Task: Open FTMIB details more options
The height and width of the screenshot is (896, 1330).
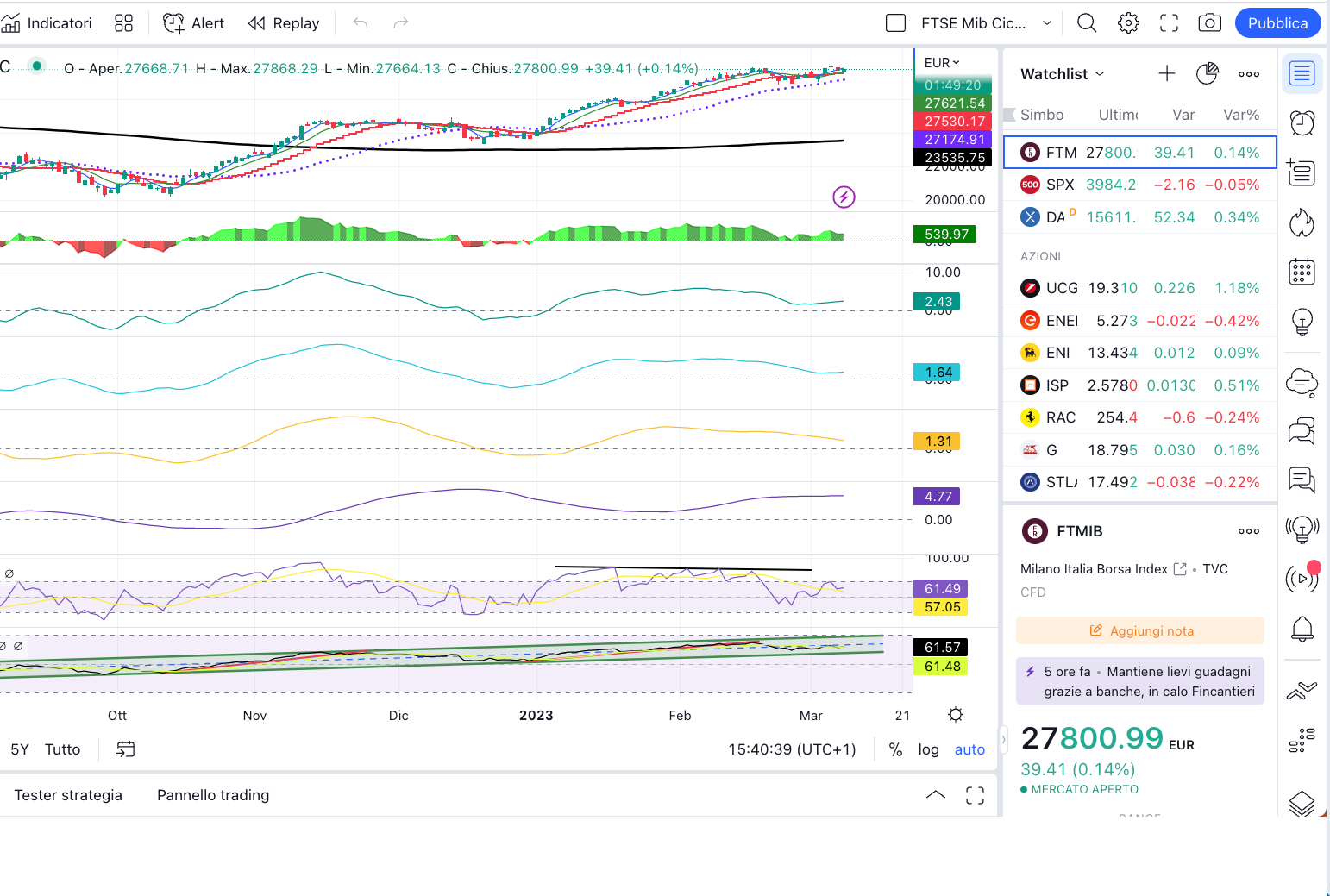Action: tap(1249, 531)
